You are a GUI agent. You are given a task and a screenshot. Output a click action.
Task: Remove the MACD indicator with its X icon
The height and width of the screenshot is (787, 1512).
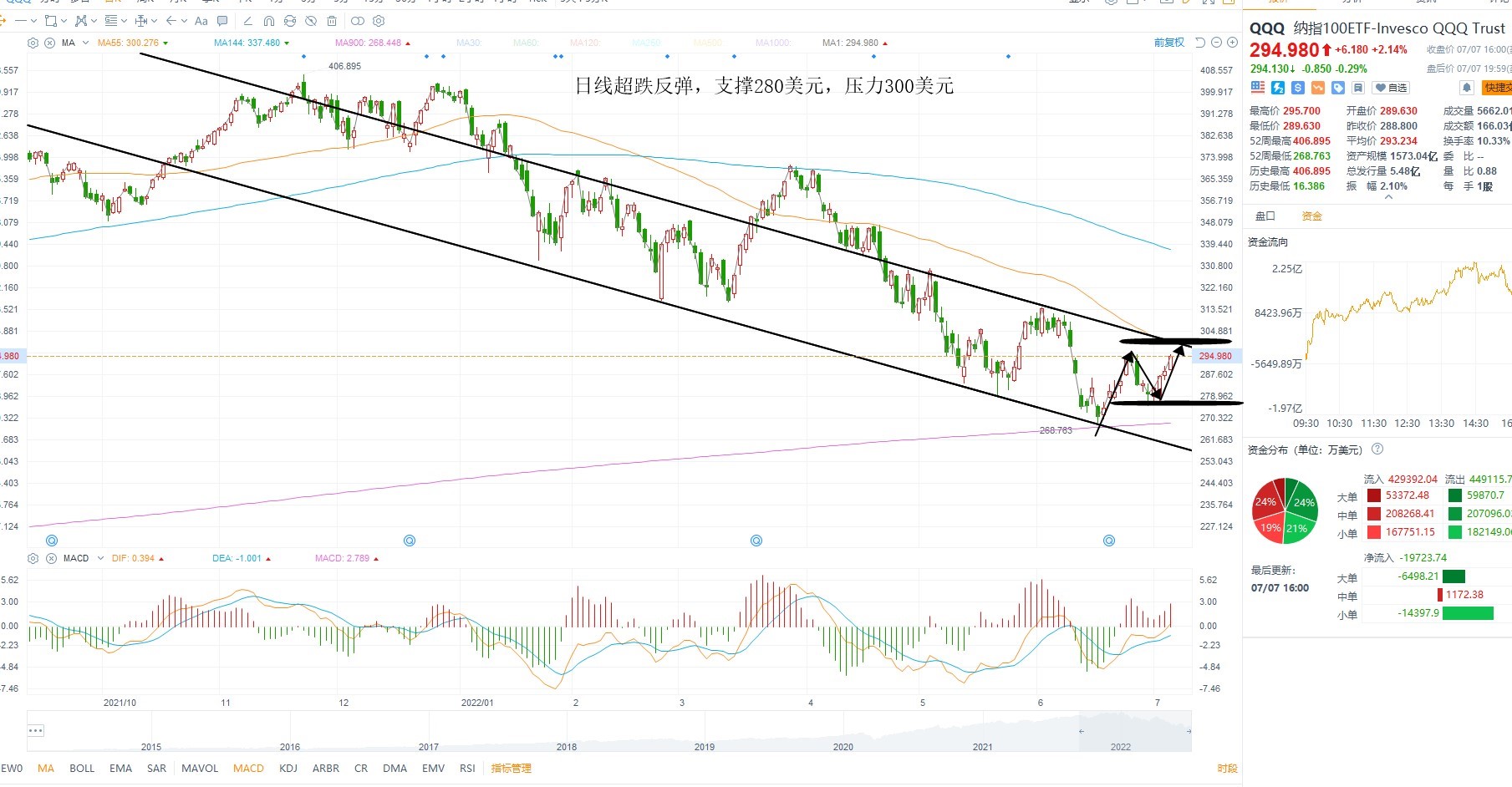click(50, 558)
